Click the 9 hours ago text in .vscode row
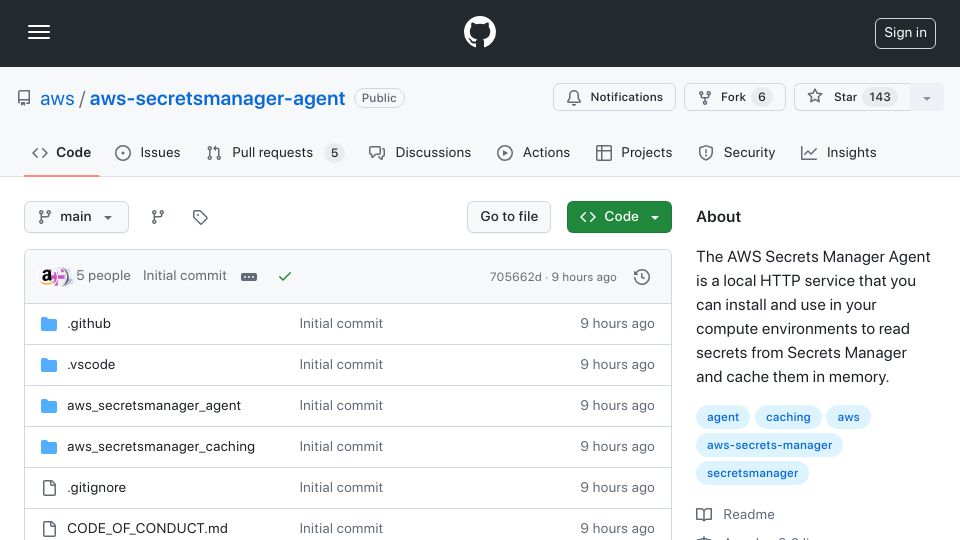The image size is (960, 540). click(x=617, y=364)
